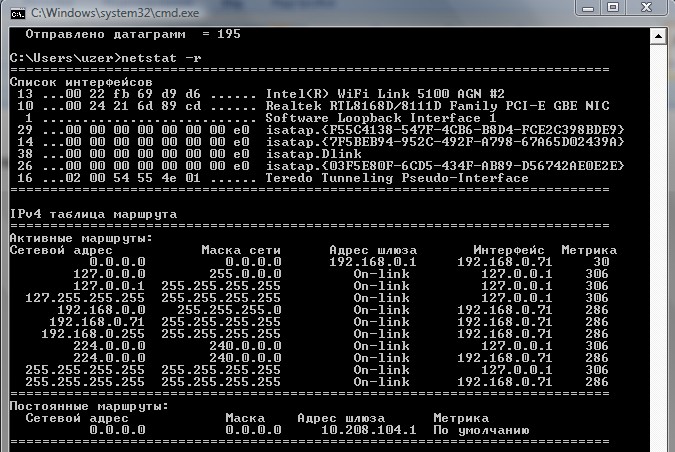Screen dimensions: 675x452
Task: Click network address "127.0.0.0"
Action: 109,274
